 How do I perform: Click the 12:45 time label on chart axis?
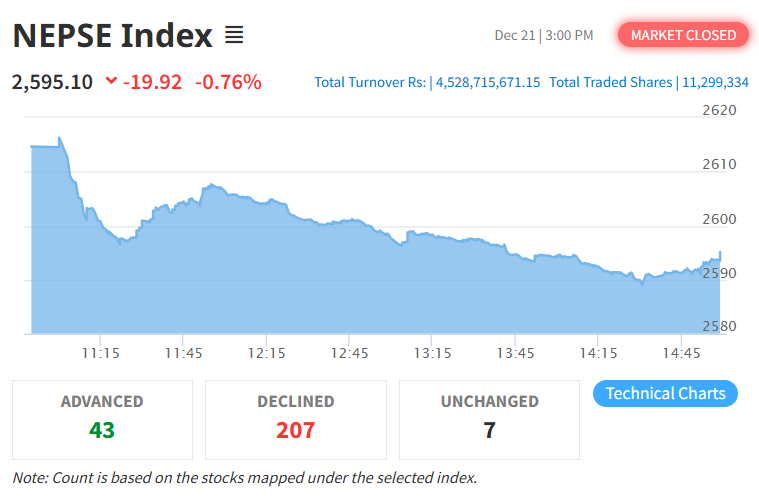(x=350, y=352)
